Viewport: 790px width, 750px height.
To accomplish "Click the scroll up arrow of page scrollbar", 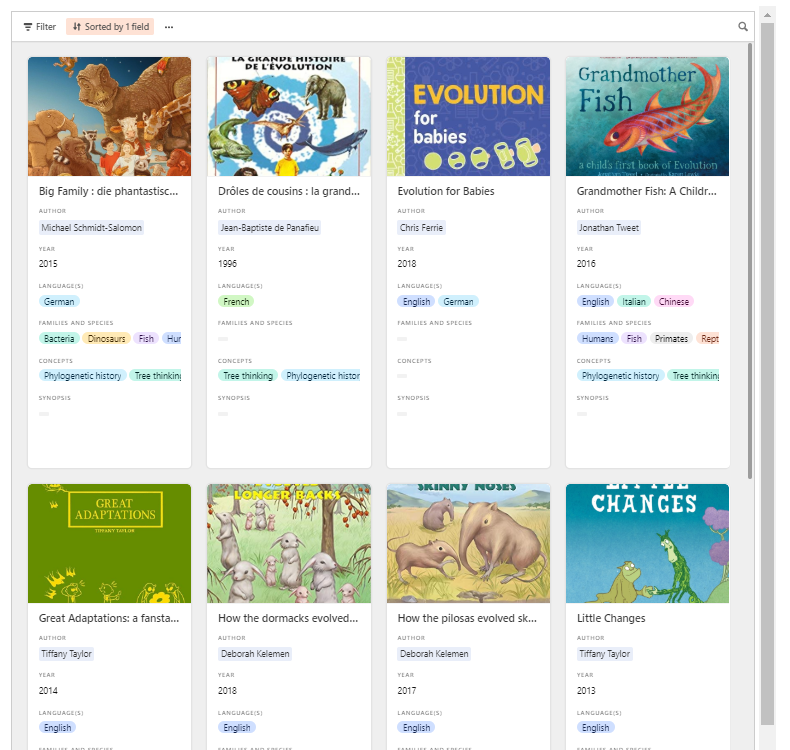I will tap(767, 15).
